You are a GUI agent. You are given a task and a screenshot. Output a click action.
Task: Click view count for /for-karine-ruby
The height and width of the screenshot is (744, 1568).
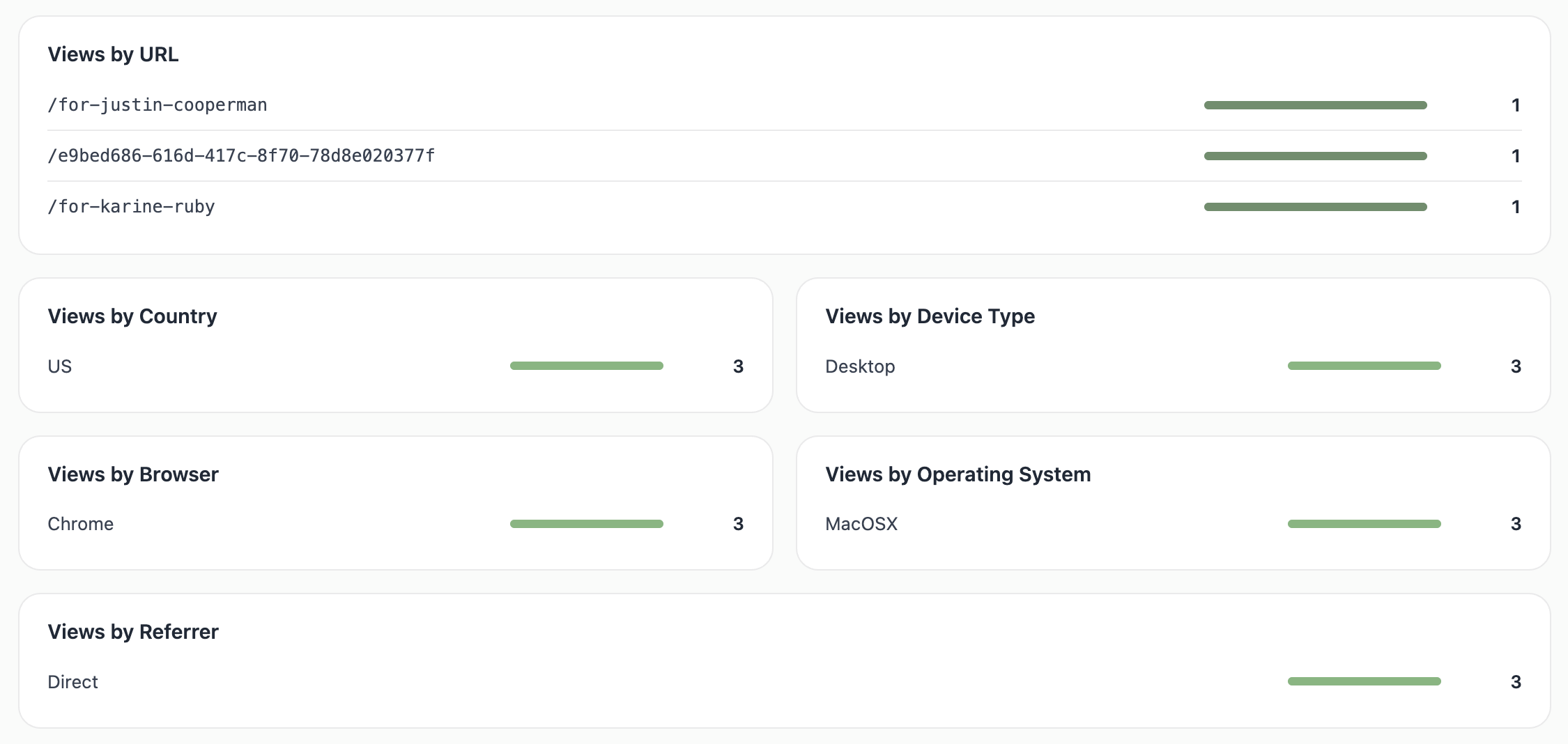pos(1515,207)
